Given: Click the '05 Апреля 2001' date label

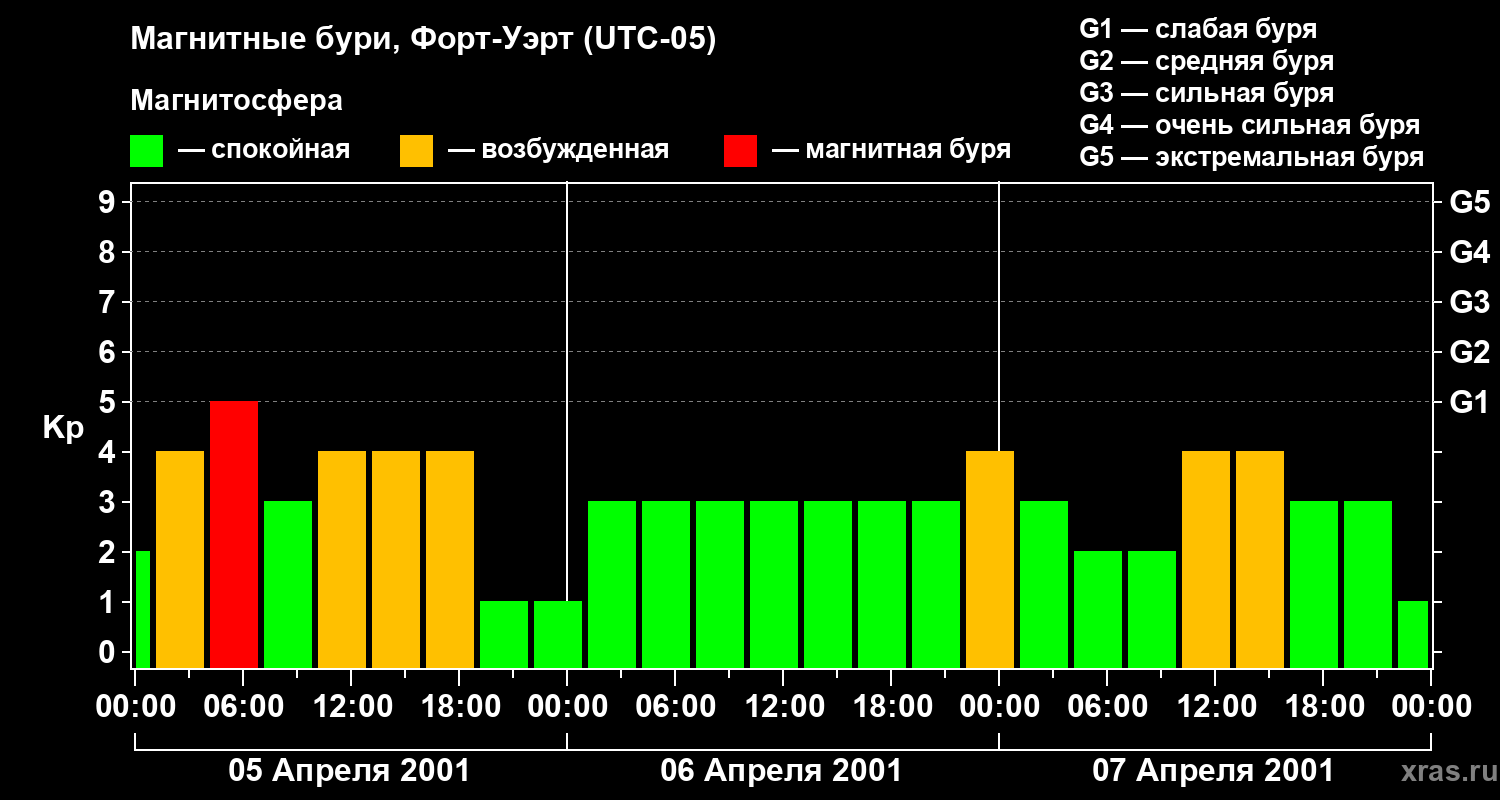Looking at the screenshot, I should 349,770.
